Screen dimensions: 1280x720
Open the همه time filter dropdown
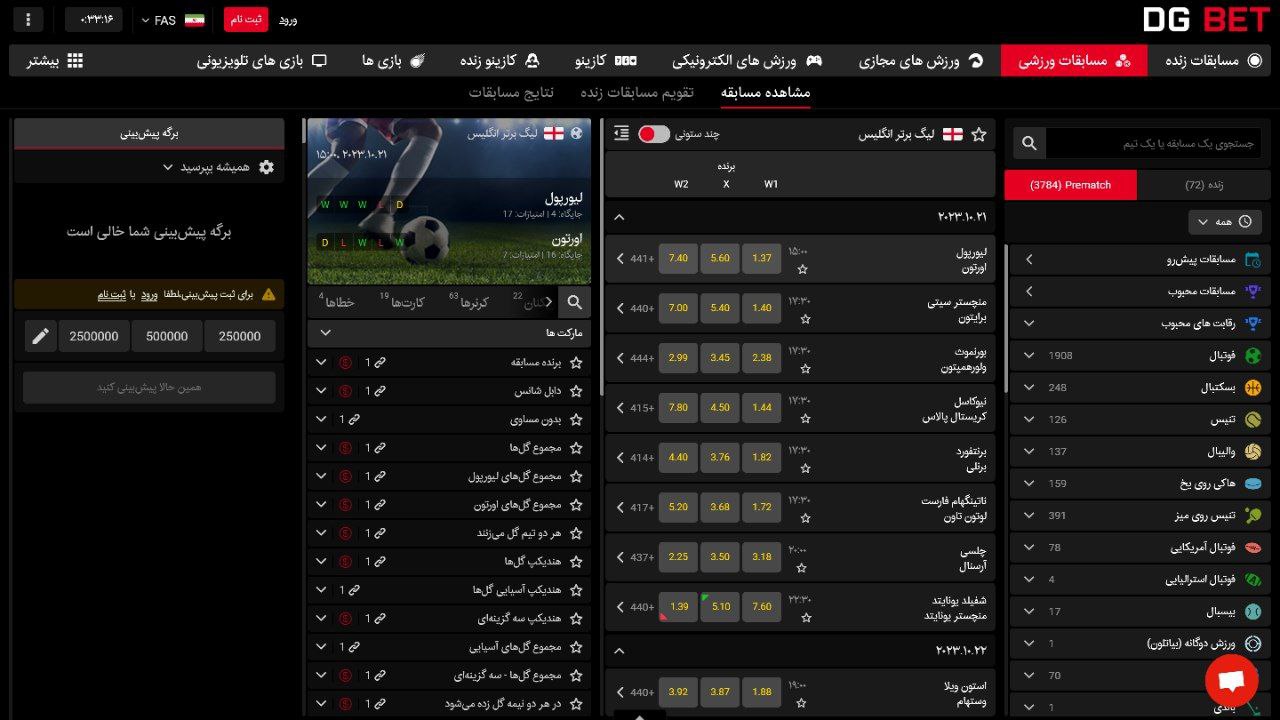[x=1225, y=221]
